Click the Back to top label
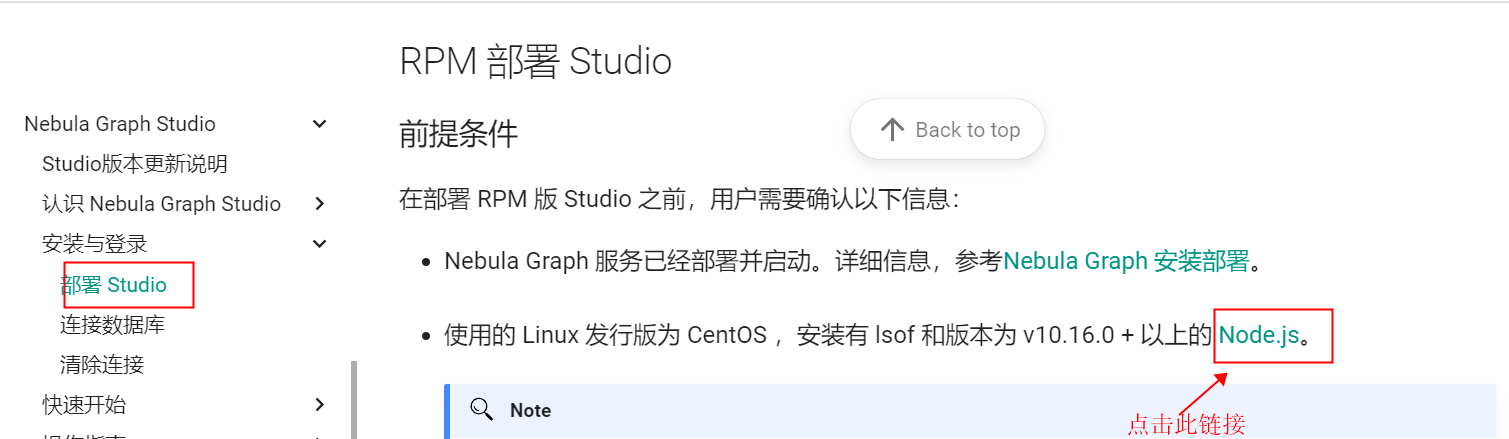Viewport: 1509px width, 439px height. coord(967,130)
